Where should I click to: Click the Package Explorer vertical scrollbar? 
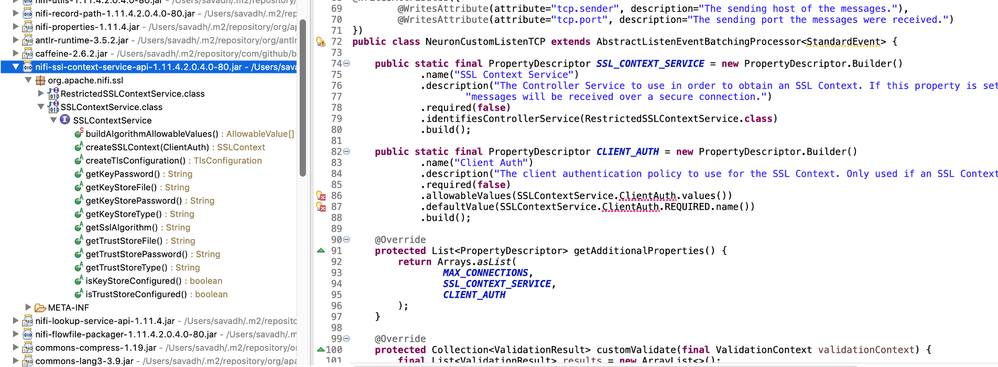point(303,97)
